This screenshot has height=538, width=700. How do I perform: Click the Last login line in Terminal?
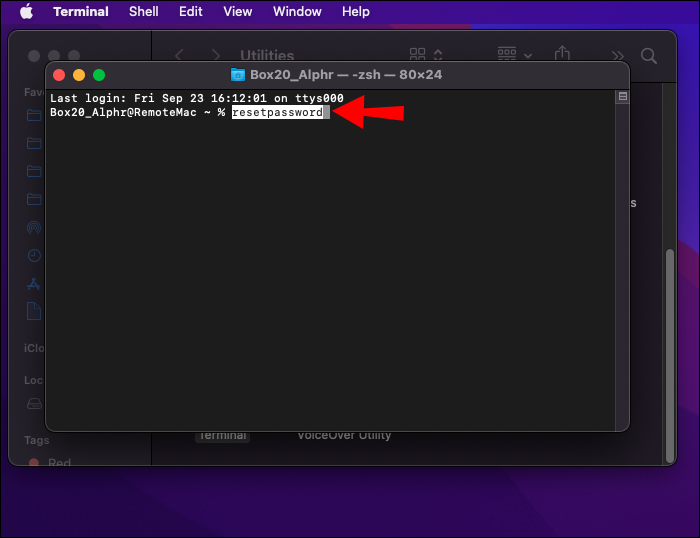tap(196, 98)
